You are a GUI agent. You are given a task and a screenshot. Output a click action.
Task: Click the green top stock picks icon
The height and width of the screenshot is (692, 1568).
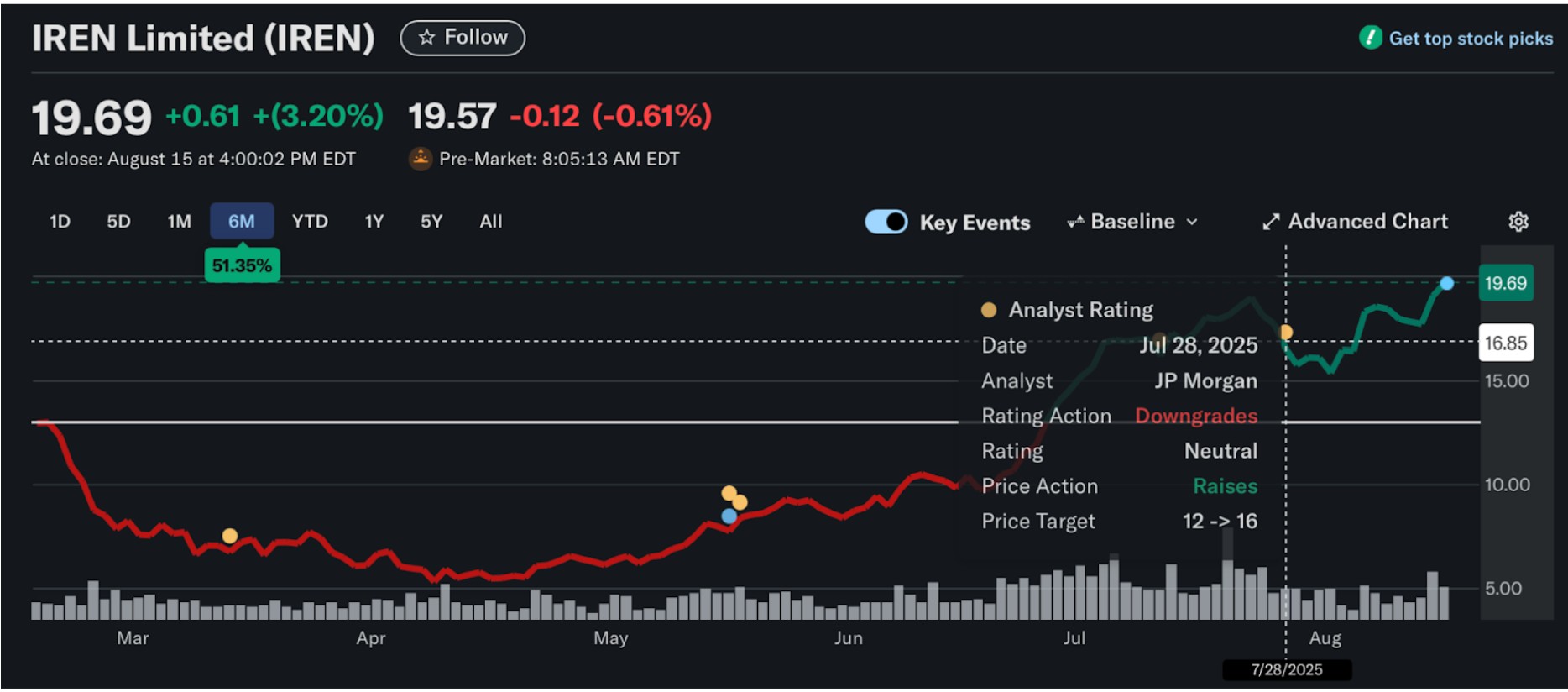coord(1370,38)
